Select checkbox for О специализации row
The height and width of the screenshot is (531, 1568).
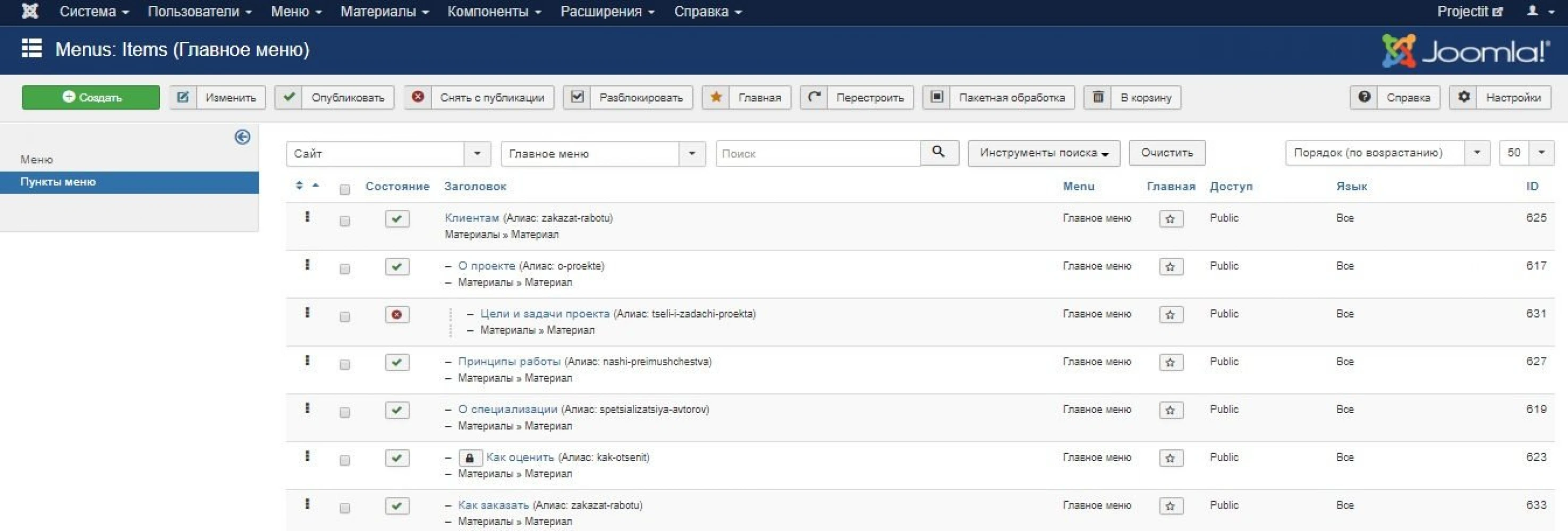tap(344, 413)
